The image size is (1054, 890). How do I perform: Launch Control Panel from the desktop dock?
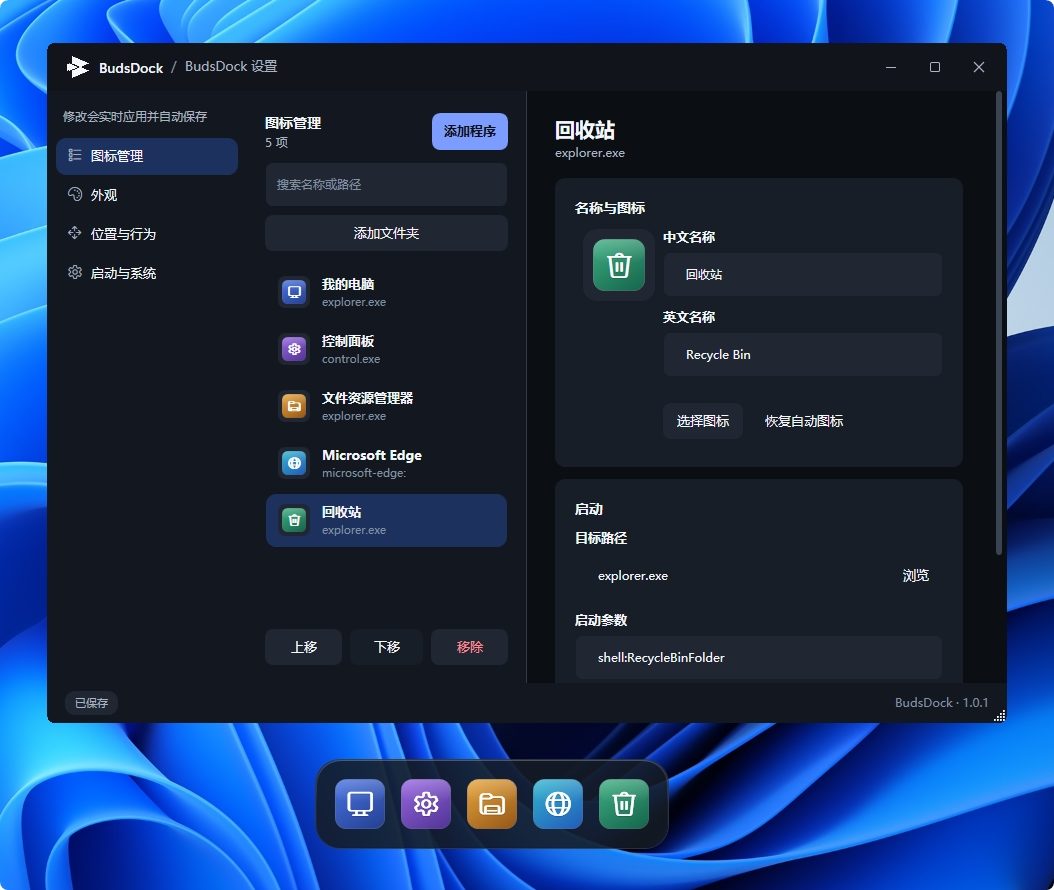click(425, 804)
